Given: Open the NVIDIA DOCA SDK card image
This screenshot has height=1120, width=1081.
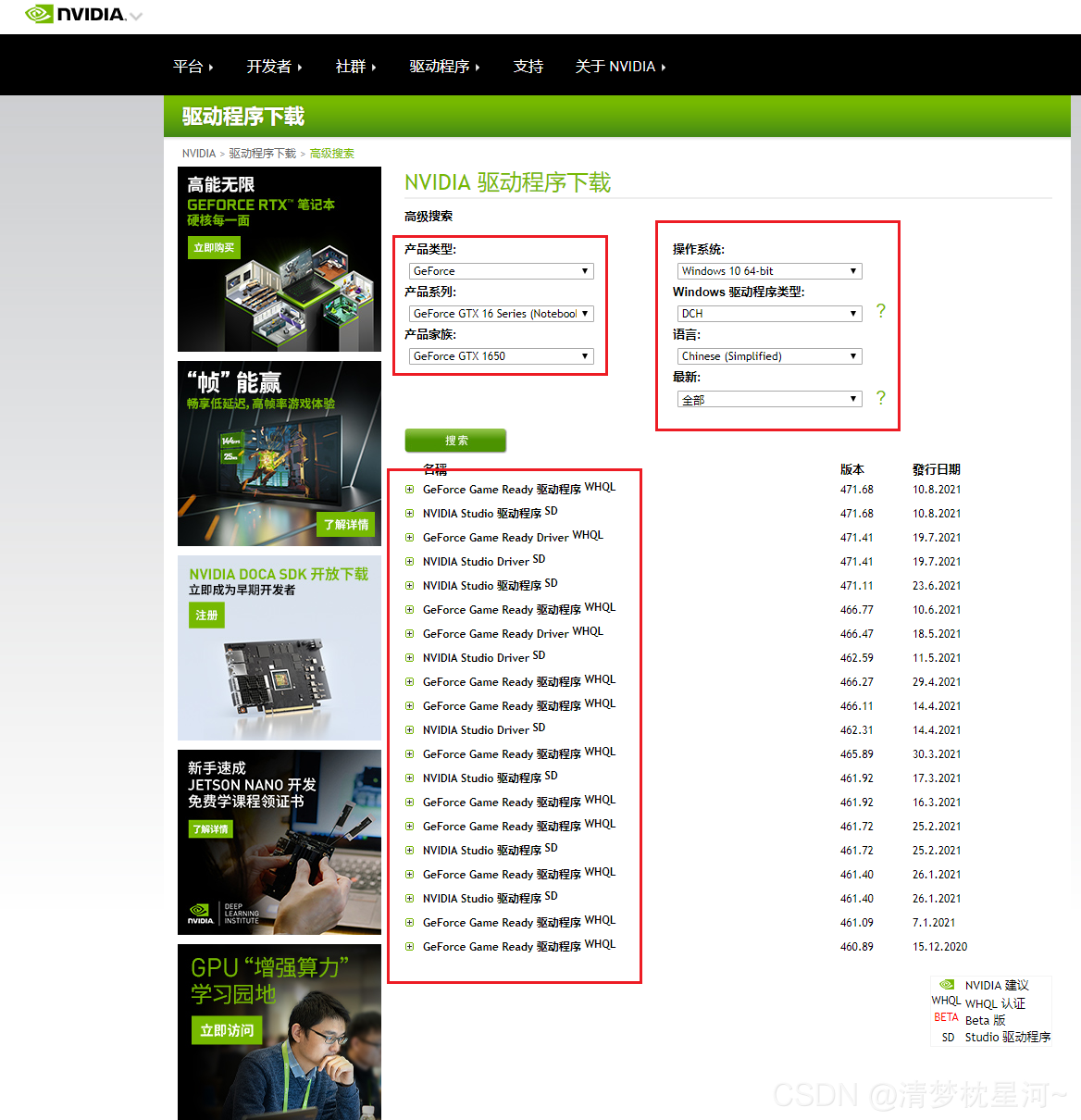Looking at the screenshot, I should click(280, 648).
